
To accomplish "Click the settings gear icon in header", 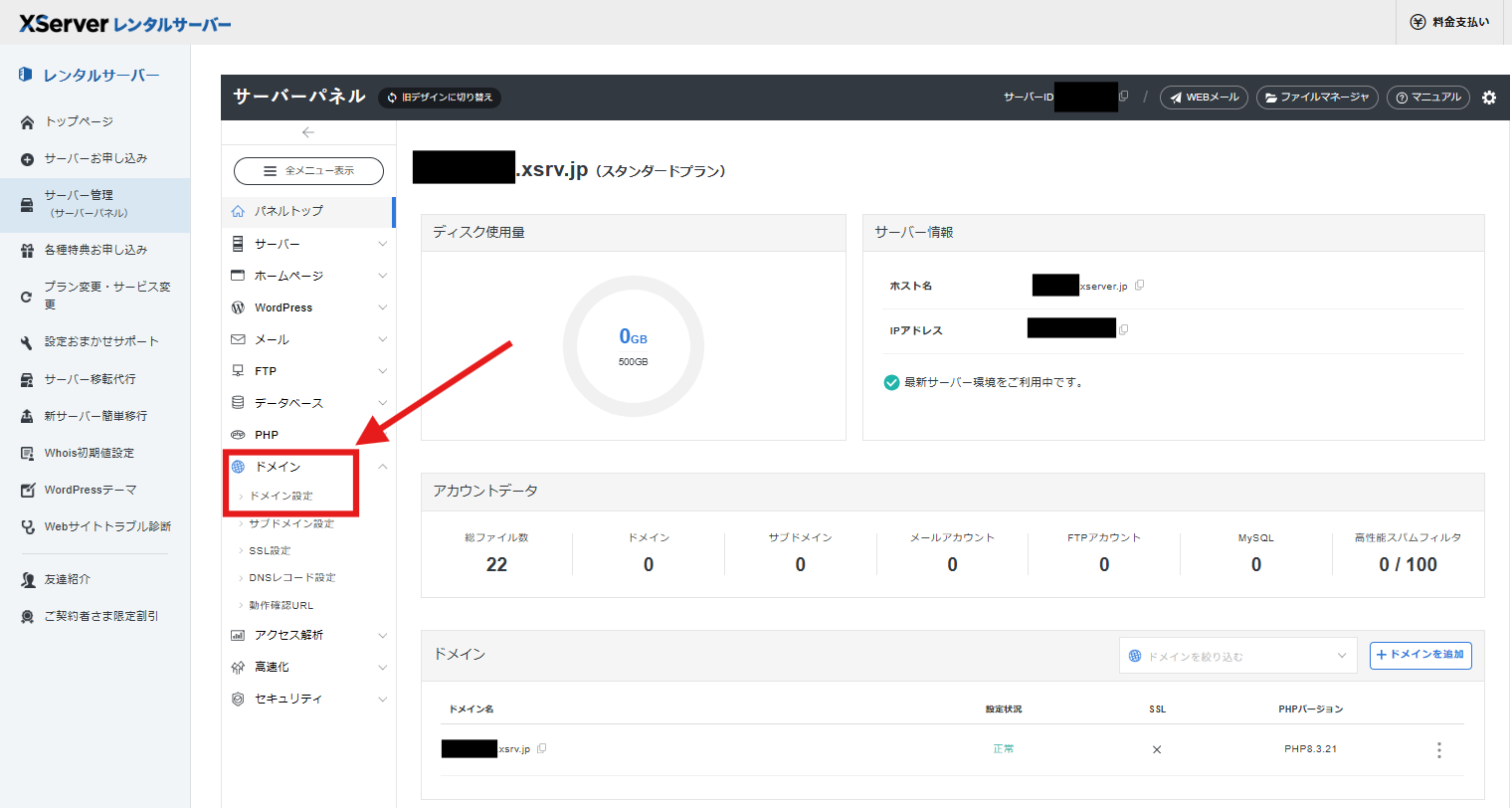I will [1488, 98].
